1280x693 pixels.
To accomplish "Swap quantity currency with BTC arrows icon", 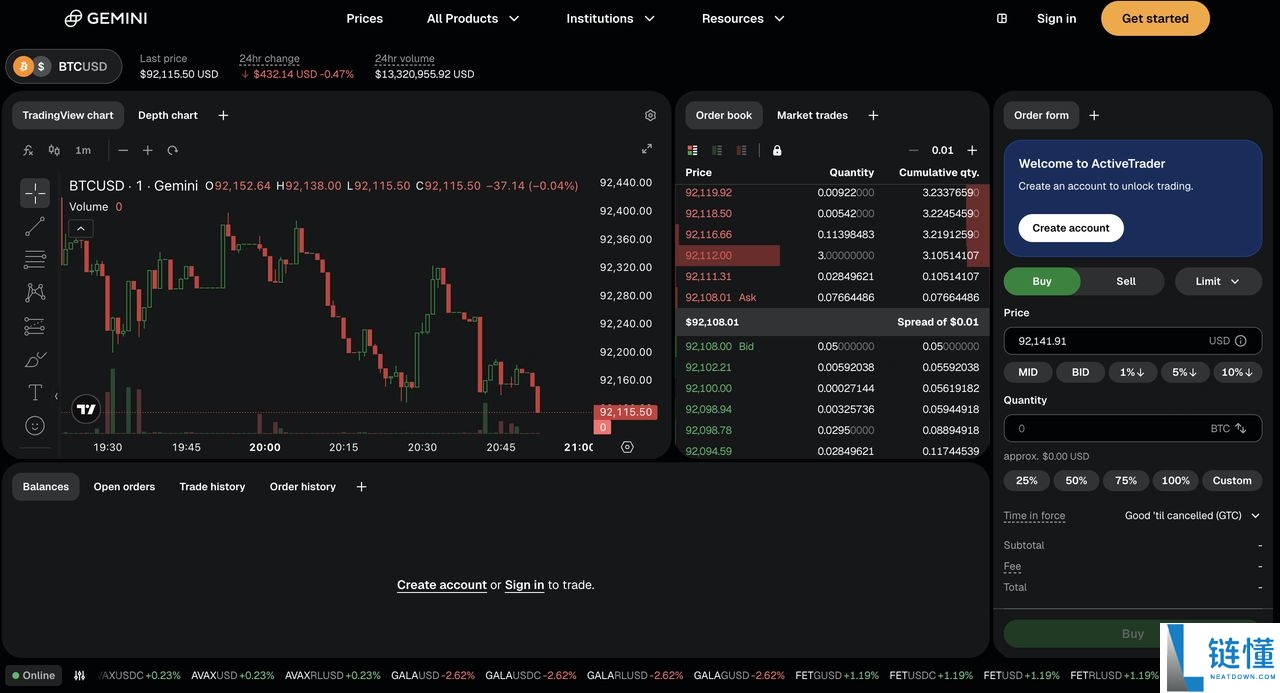I will point(1241,428).
